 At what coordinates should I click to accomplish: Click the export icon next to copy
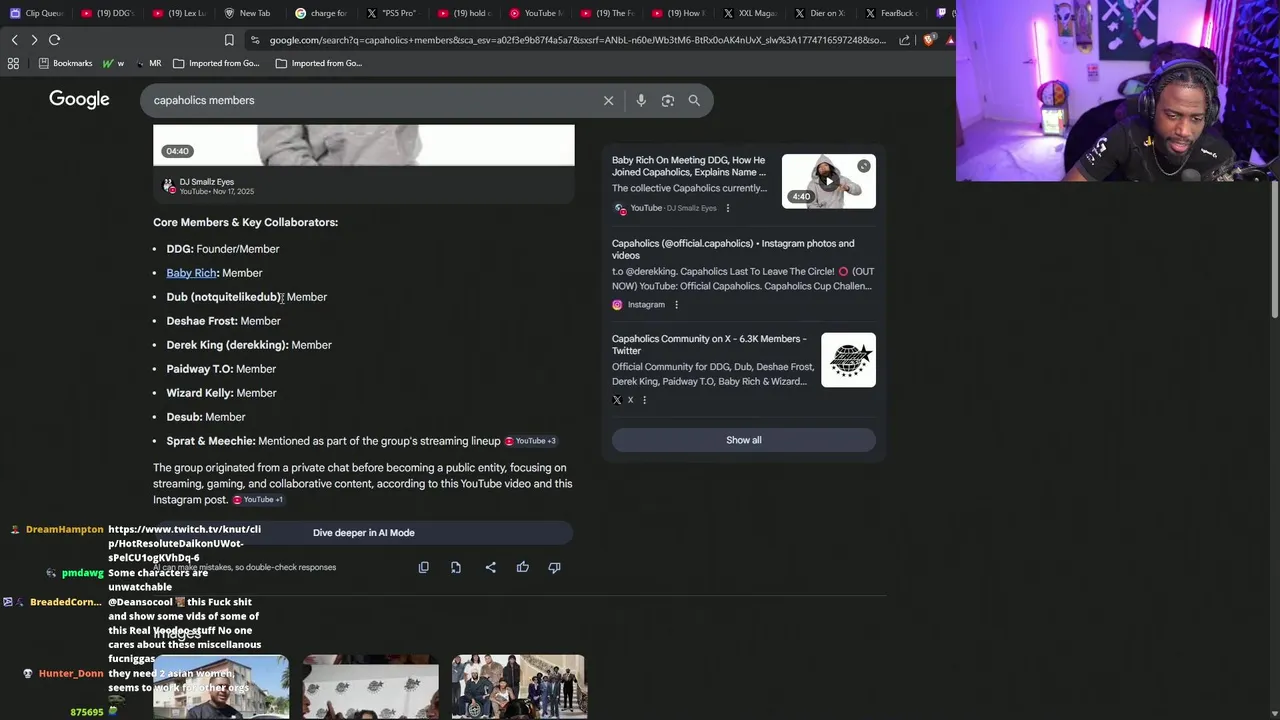click(x=456, y=567)
